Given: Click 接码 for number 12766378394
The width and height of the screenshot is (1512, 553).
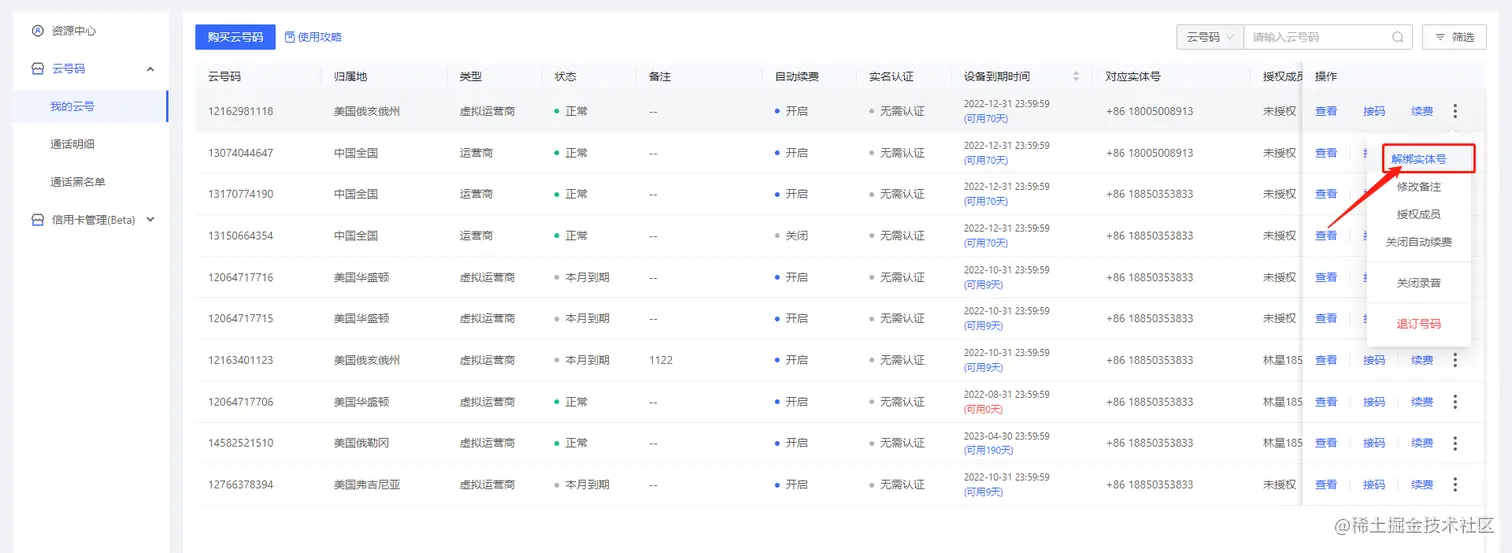Looking at the screenshot, I should coord(1374,485).
